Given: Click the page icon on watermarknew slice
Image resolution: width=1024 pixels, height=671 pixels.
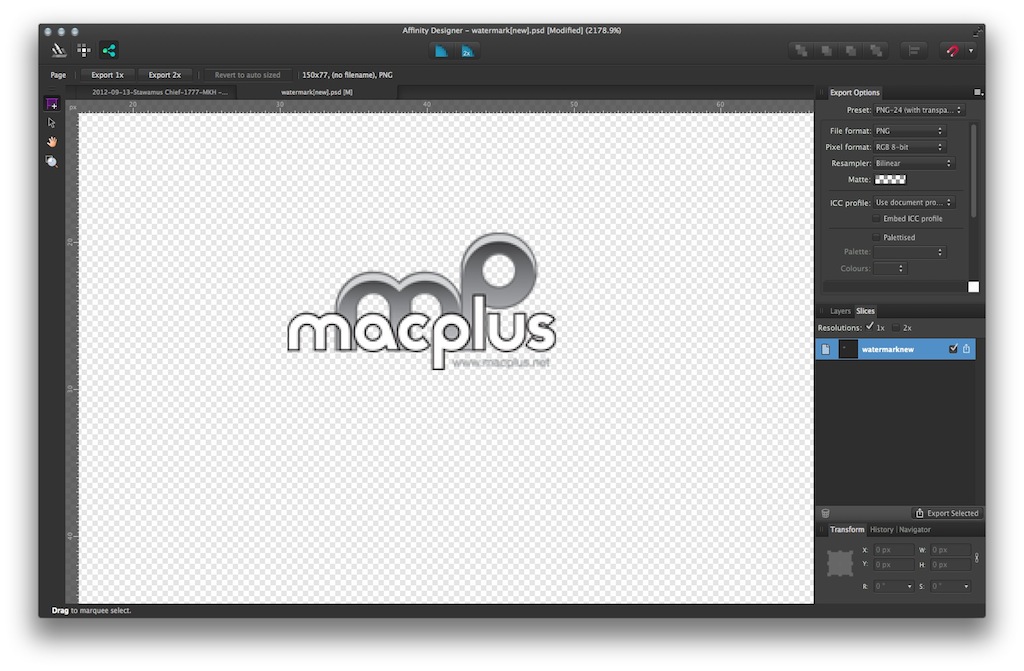Looking at the screenshot, I should pyautogui.click(x=825, y=350).
